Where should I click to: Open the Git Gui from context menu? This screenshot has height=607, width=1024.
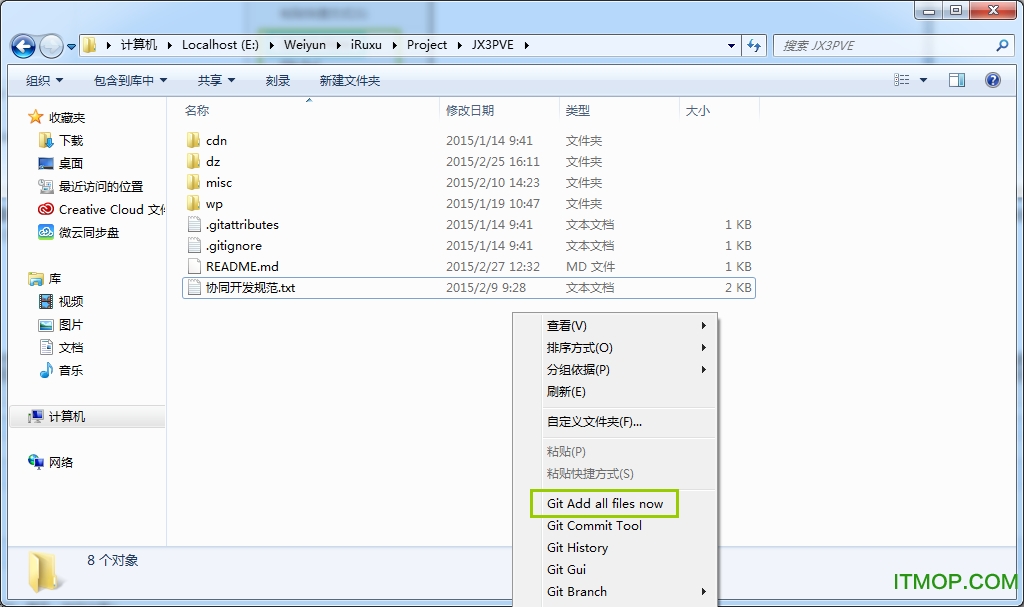click(565, 569)
